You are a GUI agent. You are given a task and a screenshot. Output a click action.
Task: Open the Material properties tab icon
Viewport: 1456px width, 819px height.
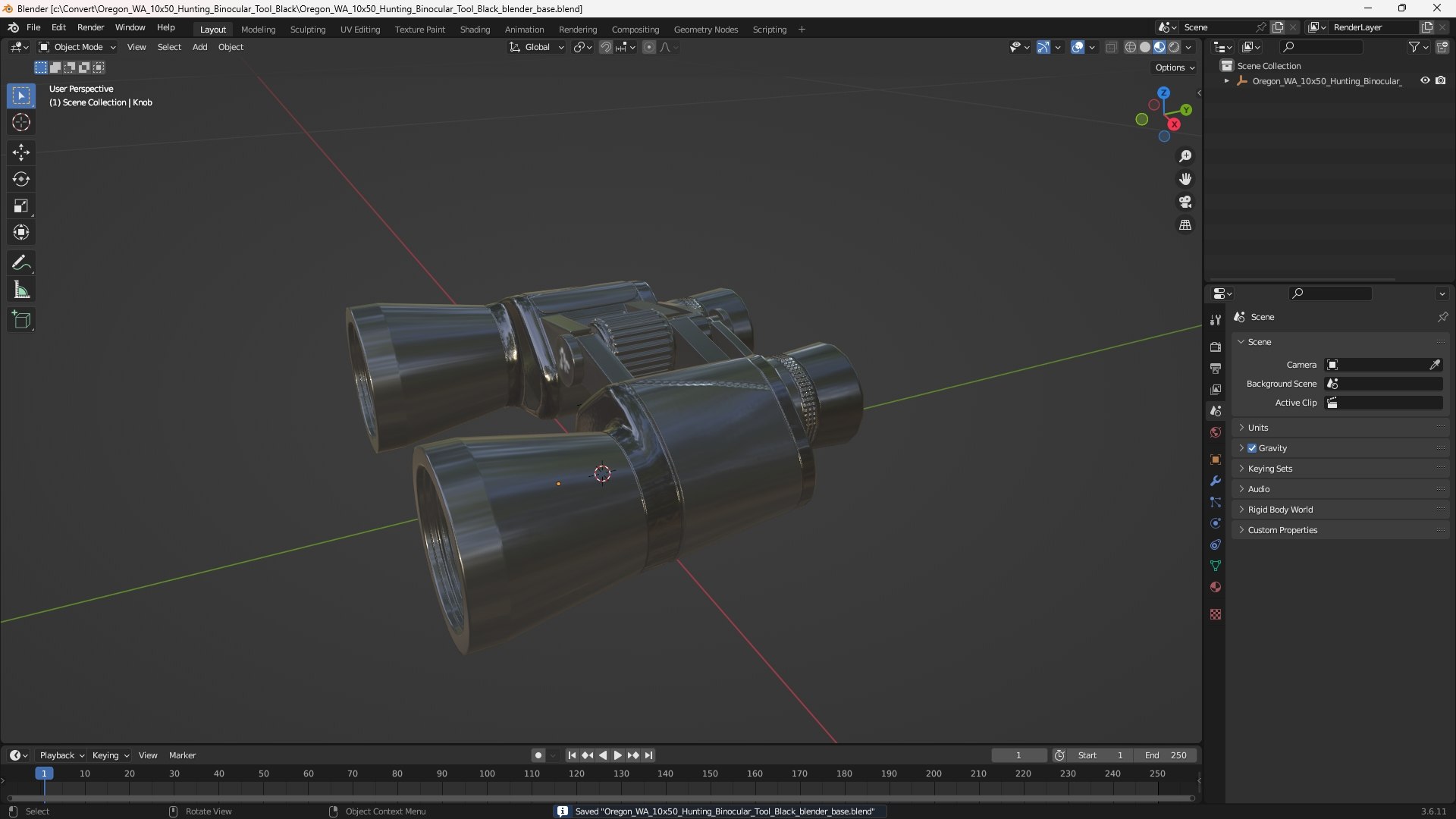click(1216, 587)
